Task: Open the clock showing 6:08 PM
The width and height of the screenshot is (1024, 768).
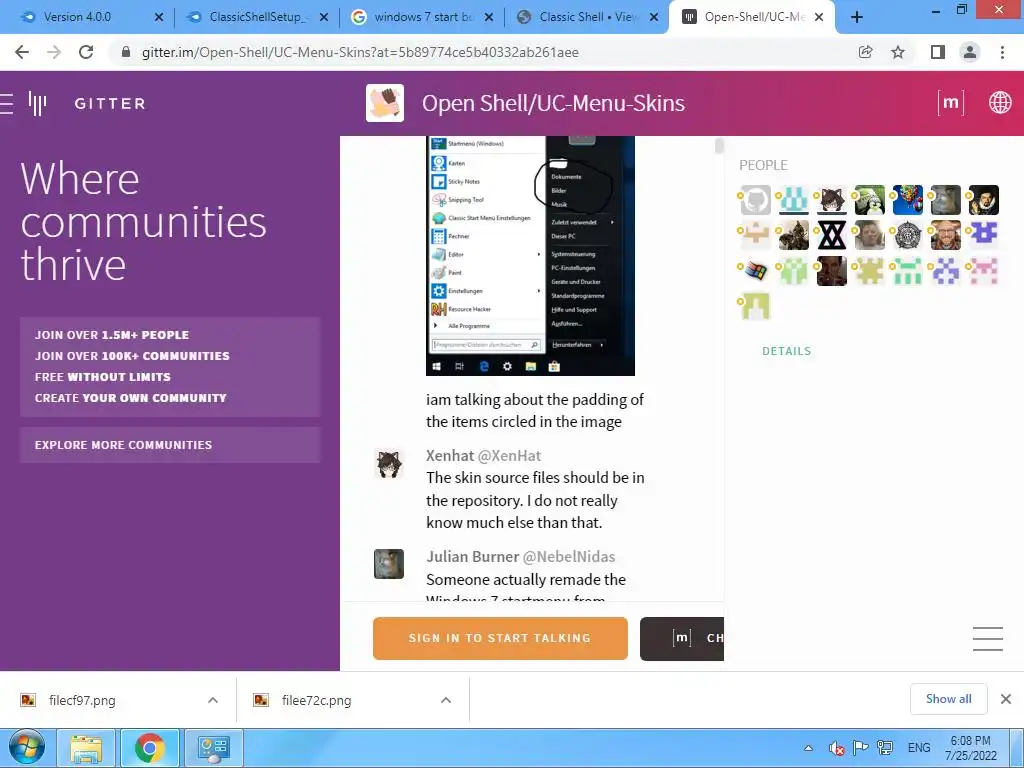Action: (971, 748)
